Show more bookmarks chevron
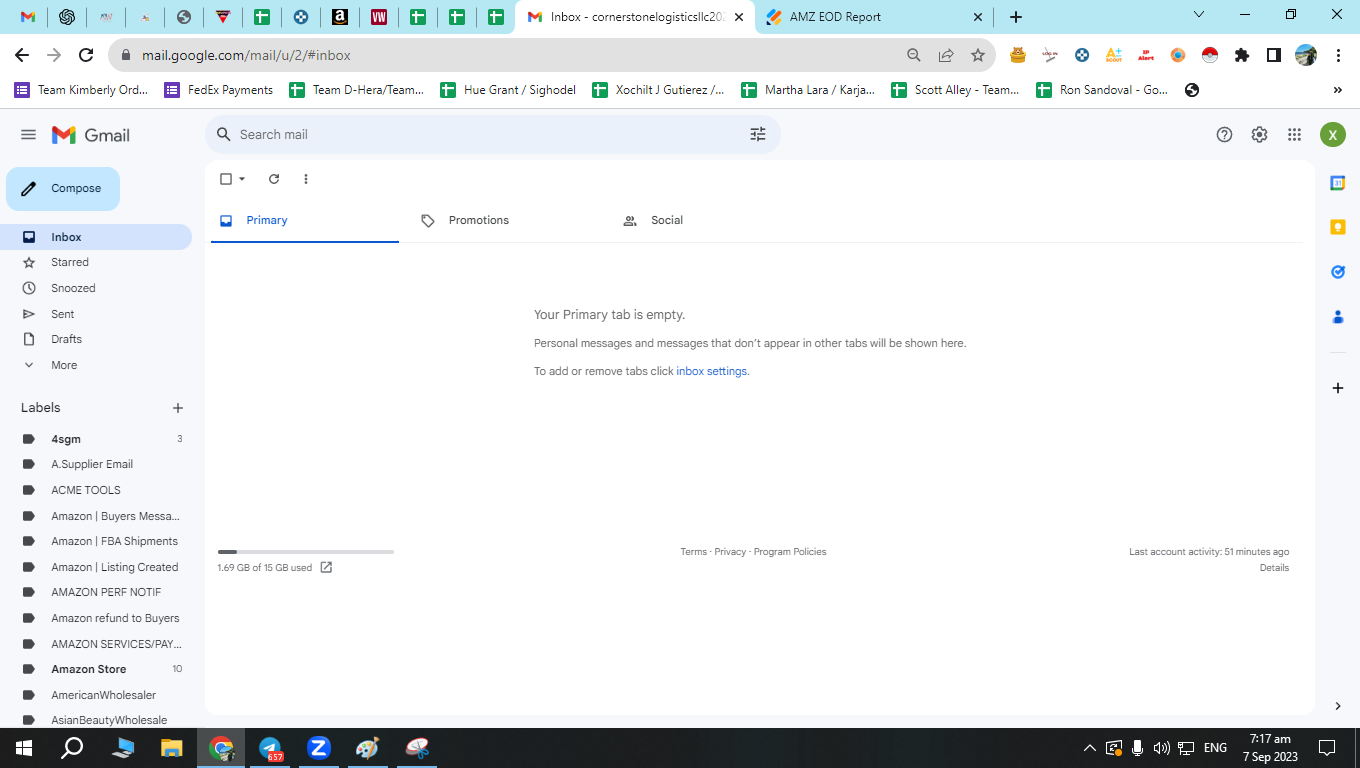Image resolution: width=1360 pixels, height=768 pixels. [x=1338, y=90]
